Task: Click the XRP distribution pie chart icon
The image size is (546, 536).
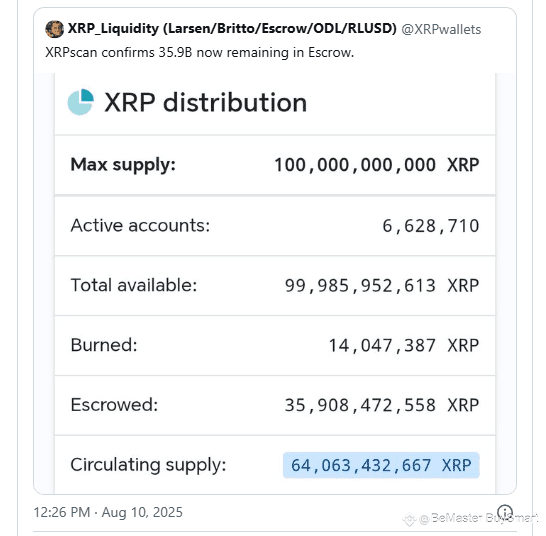Action: (x=81, y=102)
